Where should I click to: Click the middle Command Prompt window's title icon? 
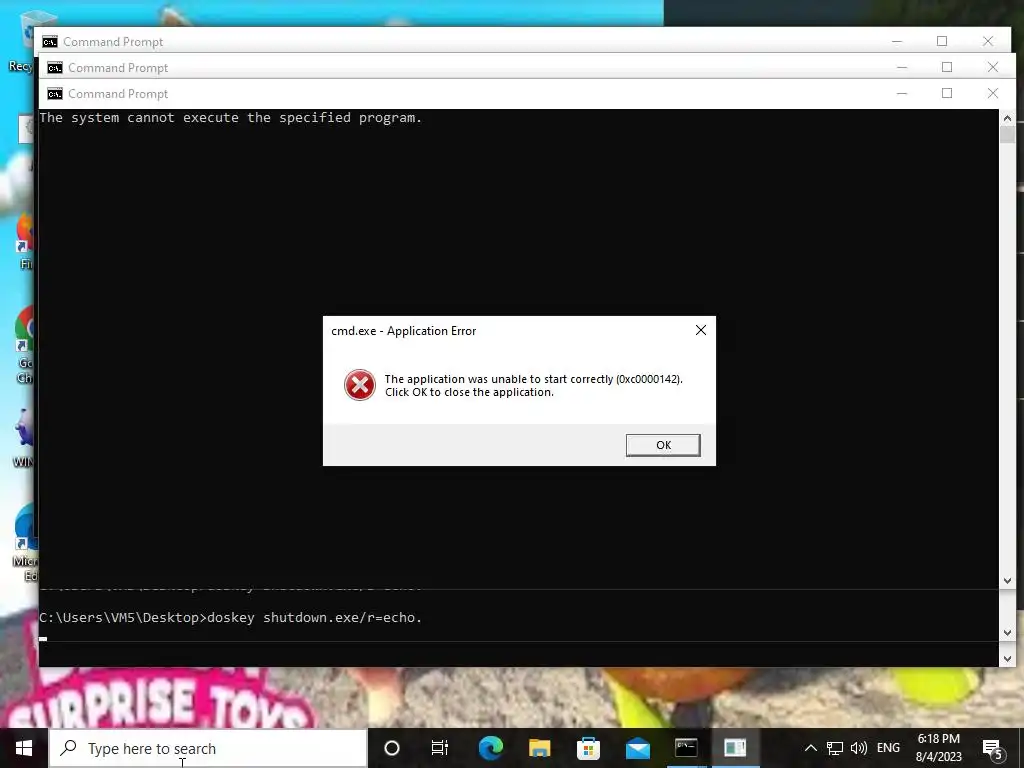[x=55, y=68]
